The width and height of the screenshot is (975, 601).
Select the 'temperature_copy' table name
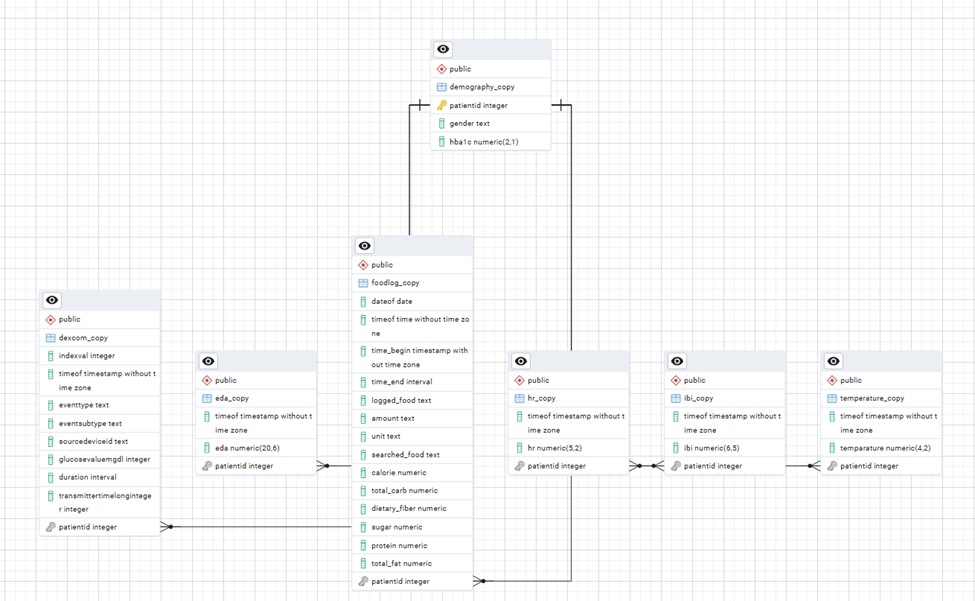pyautogui.click(x=872, y=398)
